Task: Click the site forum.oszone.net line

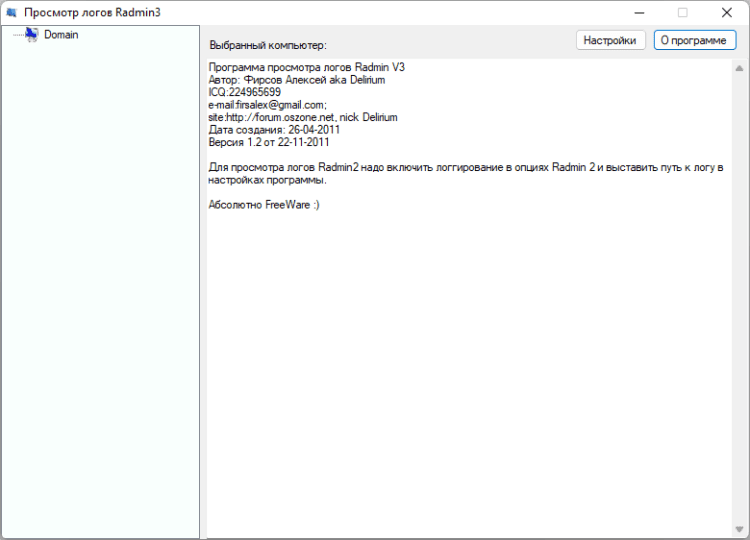Action: (303, 117)
